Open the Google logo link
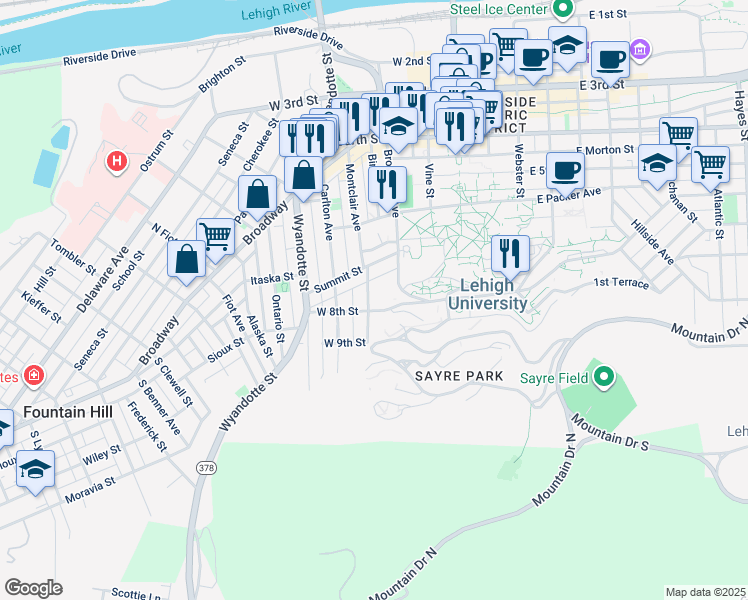This screenshot has height=600, width=748. (x=33, y=588)
